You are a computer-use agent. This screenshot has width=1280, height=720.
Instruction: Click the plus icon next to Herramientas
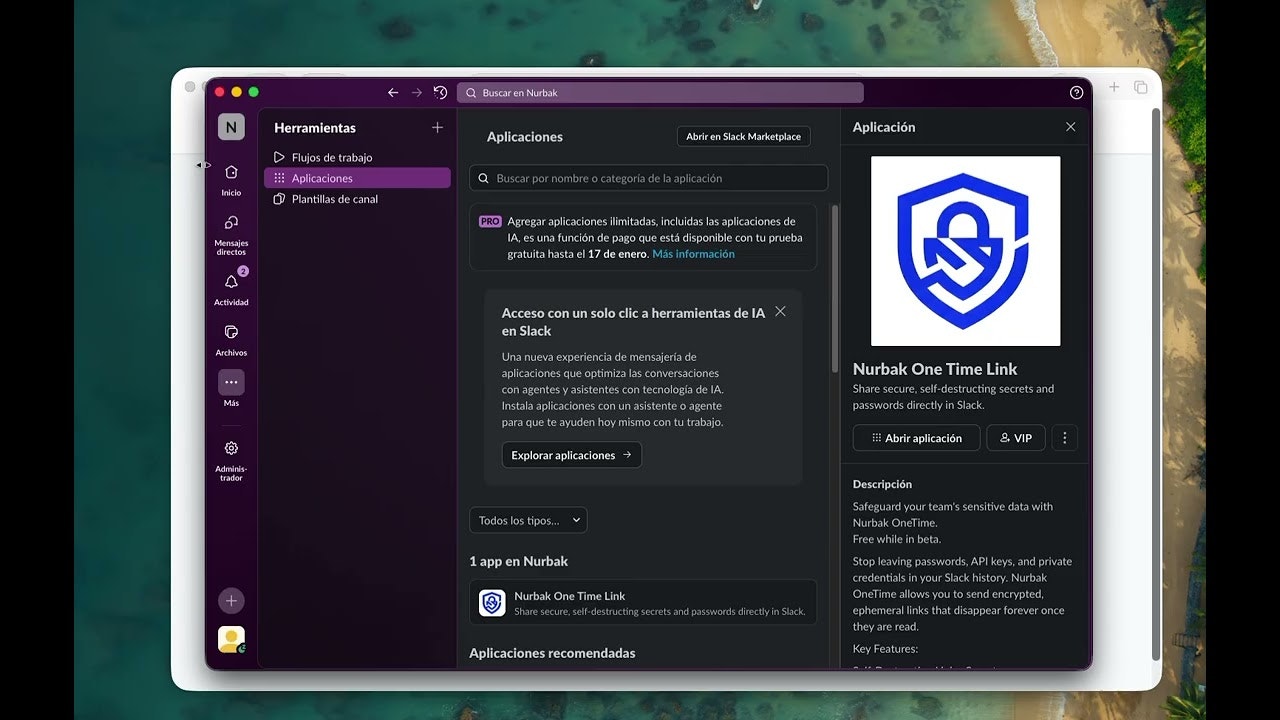437,128
